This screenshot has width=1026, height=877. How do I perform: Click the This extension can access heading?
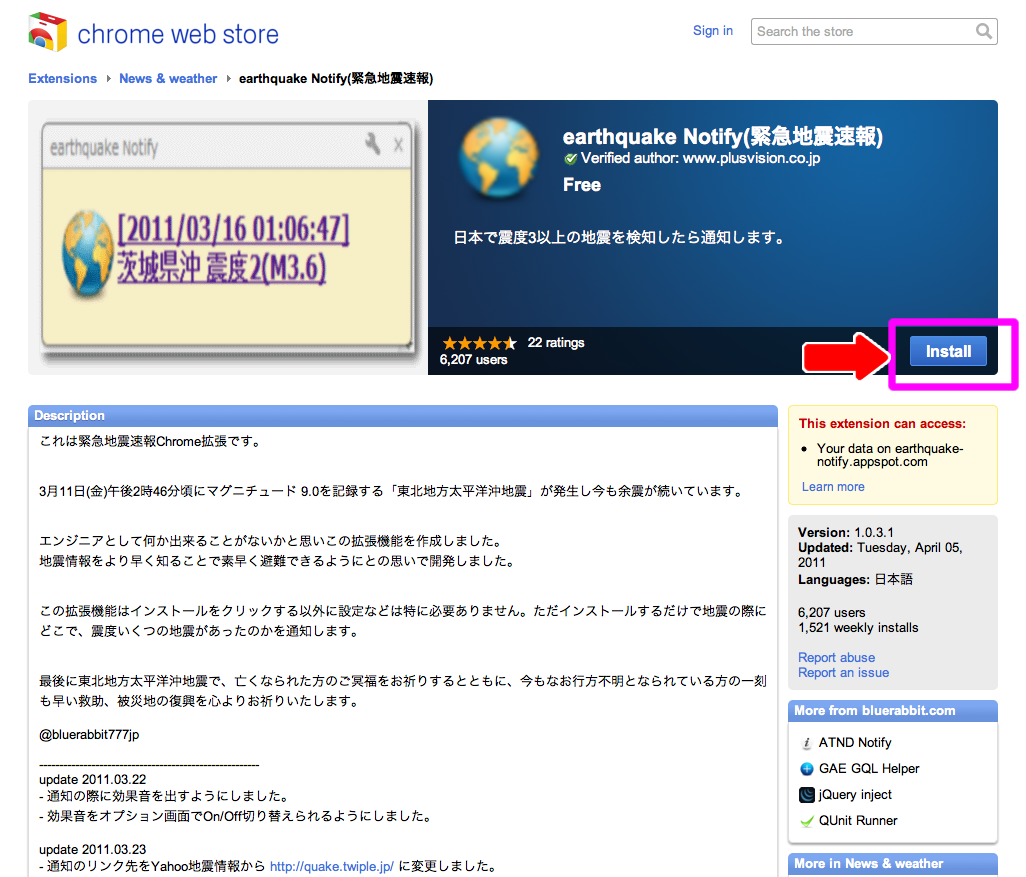pos(882,423)
